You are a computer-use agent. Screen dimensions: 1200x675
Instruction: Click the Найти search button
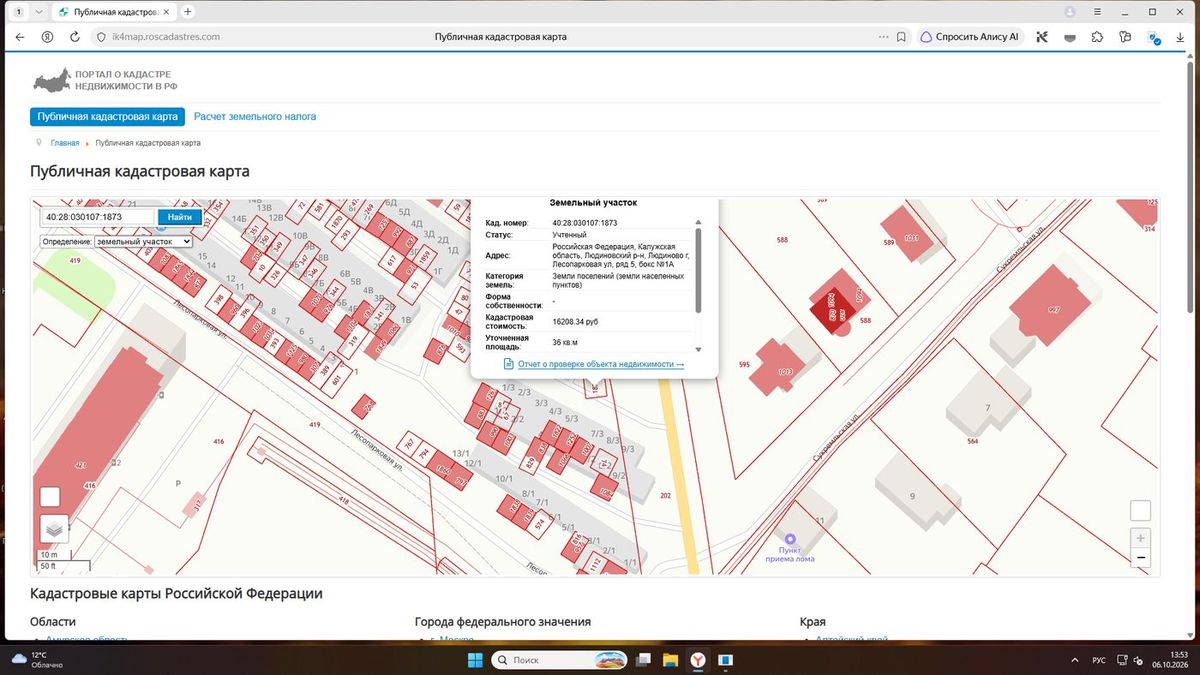point(180,217)
